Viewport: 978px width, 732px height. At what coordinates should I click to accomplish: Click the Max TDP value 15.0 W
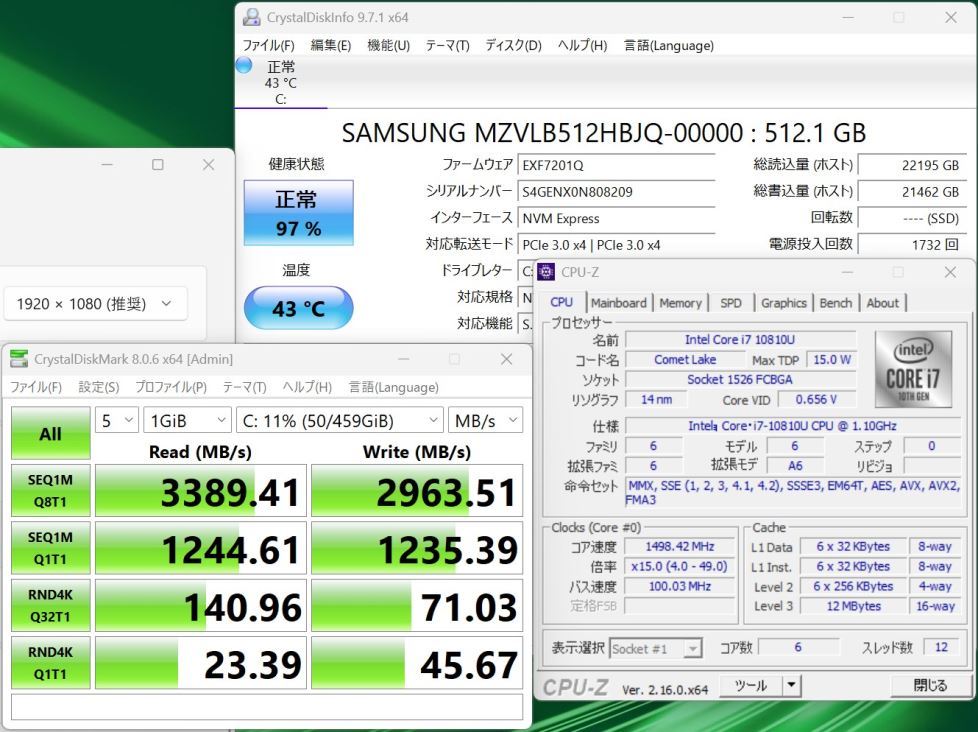coord(832,359)
